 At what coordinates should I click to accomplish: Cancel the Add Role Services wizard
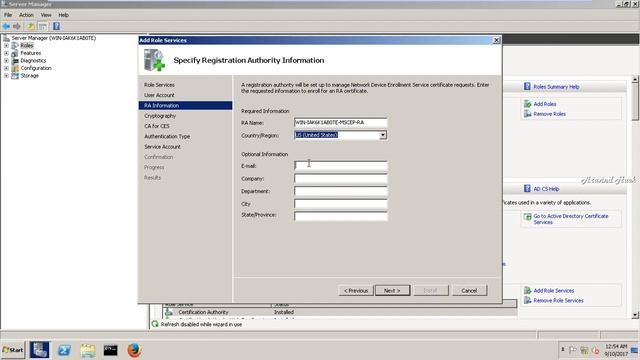coord(469,291)
